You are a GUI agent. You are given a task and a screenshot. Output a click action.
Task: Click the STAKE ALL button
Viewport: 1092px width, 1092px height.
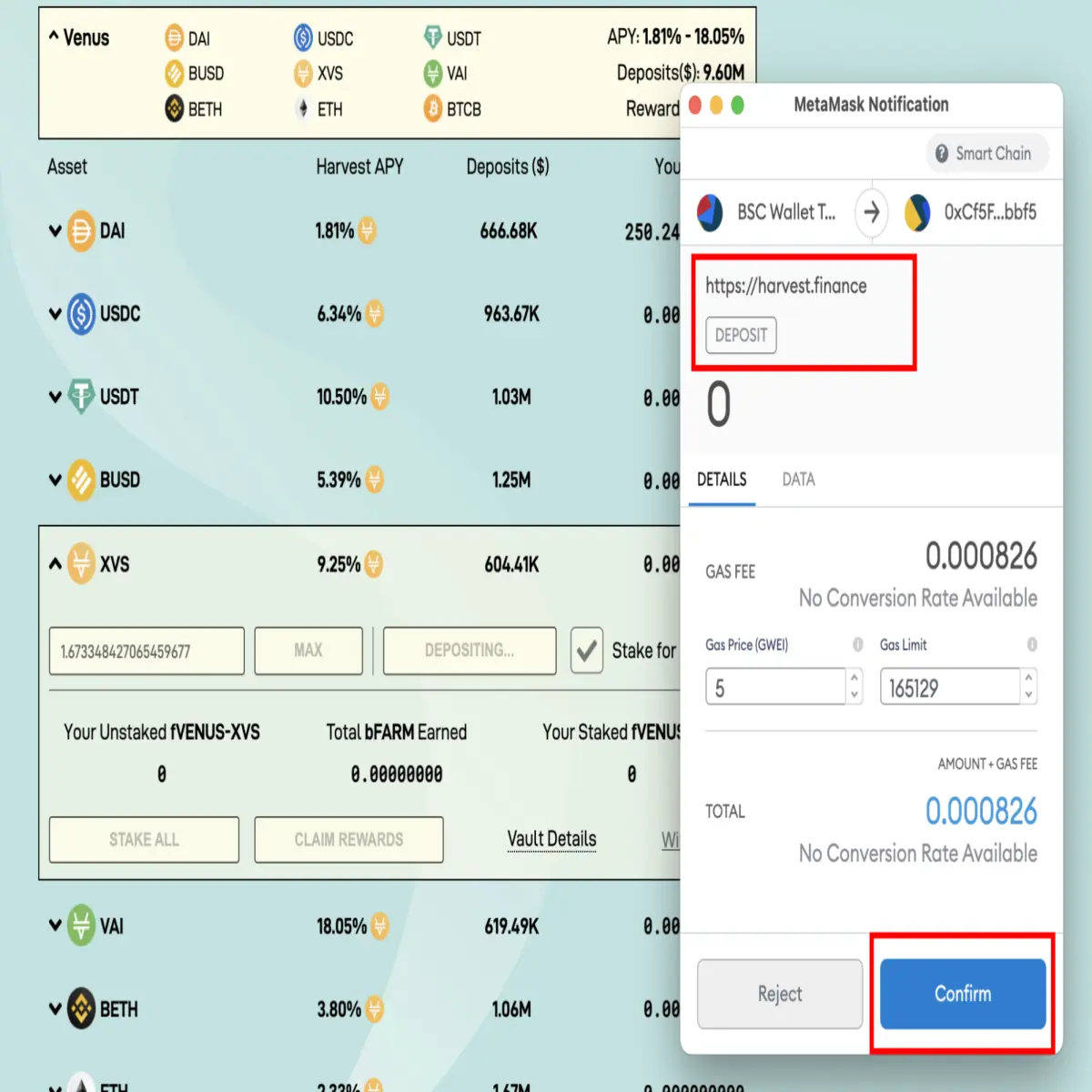[144, 839]
